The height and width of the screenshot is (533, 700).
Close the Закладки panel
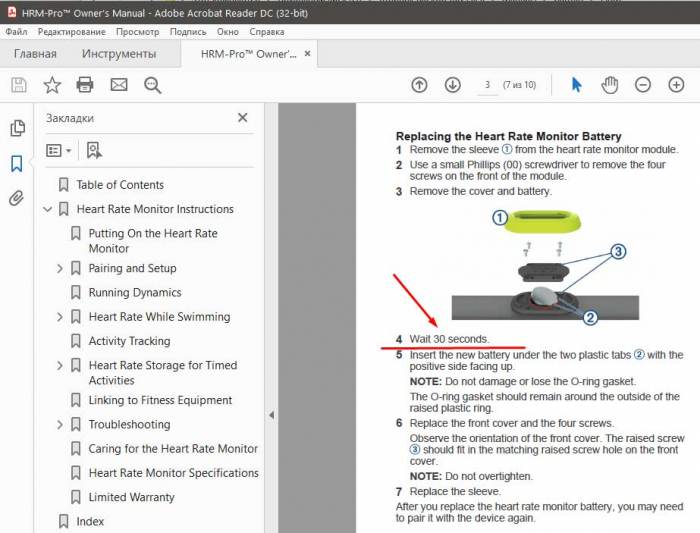tap(243, 118)
